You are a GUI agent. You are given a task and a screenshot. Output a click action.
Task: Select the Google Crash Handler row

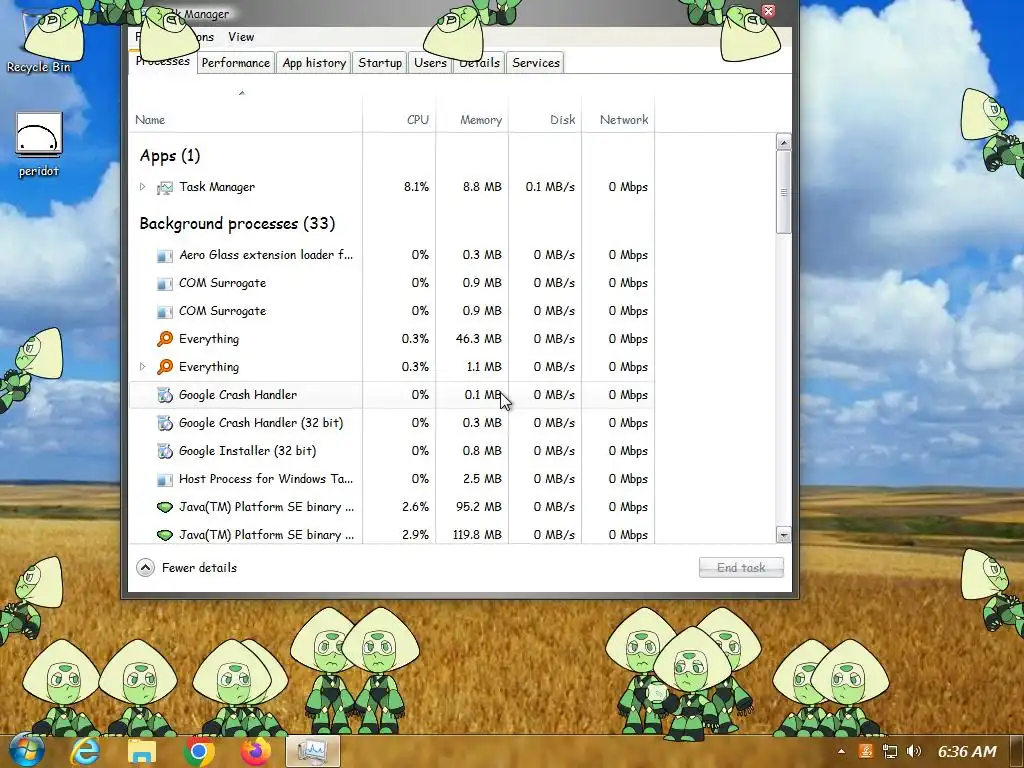pyautogui.click(x=392, y=394)
